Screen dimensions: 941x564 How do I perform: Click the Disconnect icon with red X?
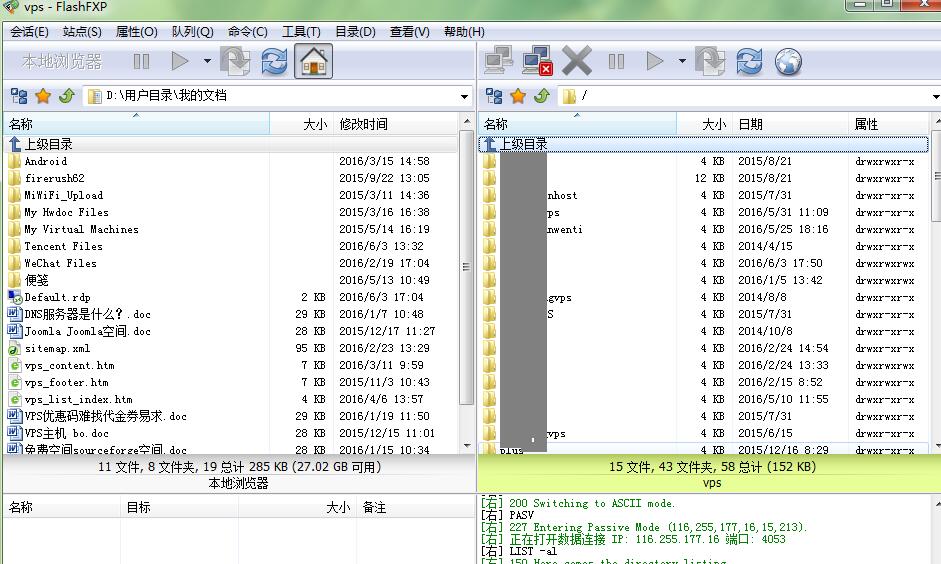click(x=537, y=61)
